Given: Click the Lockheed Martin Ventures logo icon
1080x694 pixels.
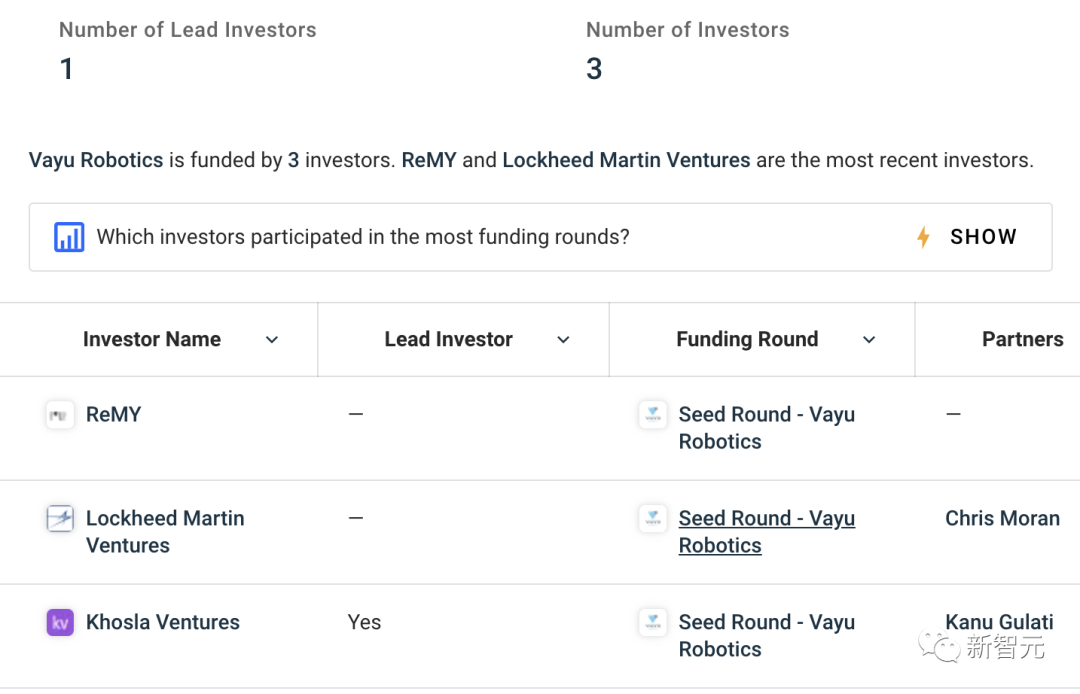Looking at the screenshot, I should [x=60, y=519].
